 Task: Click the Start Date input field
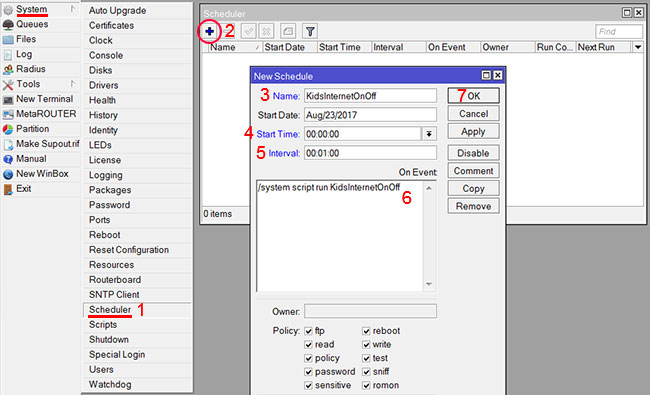pyautogui.click(x=370, y=115)
